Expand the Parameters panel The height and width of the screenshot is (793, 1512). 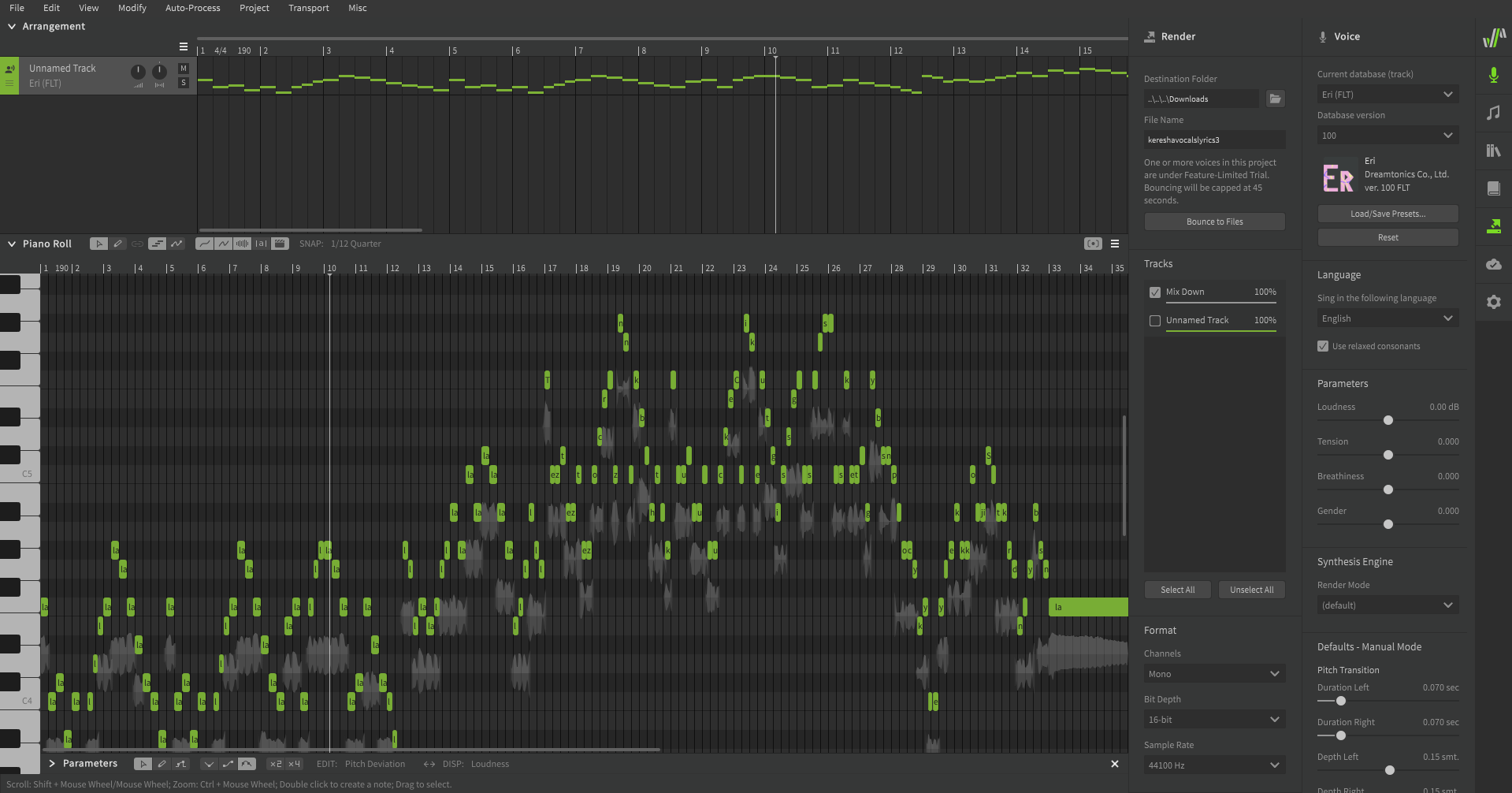[52, 764]
